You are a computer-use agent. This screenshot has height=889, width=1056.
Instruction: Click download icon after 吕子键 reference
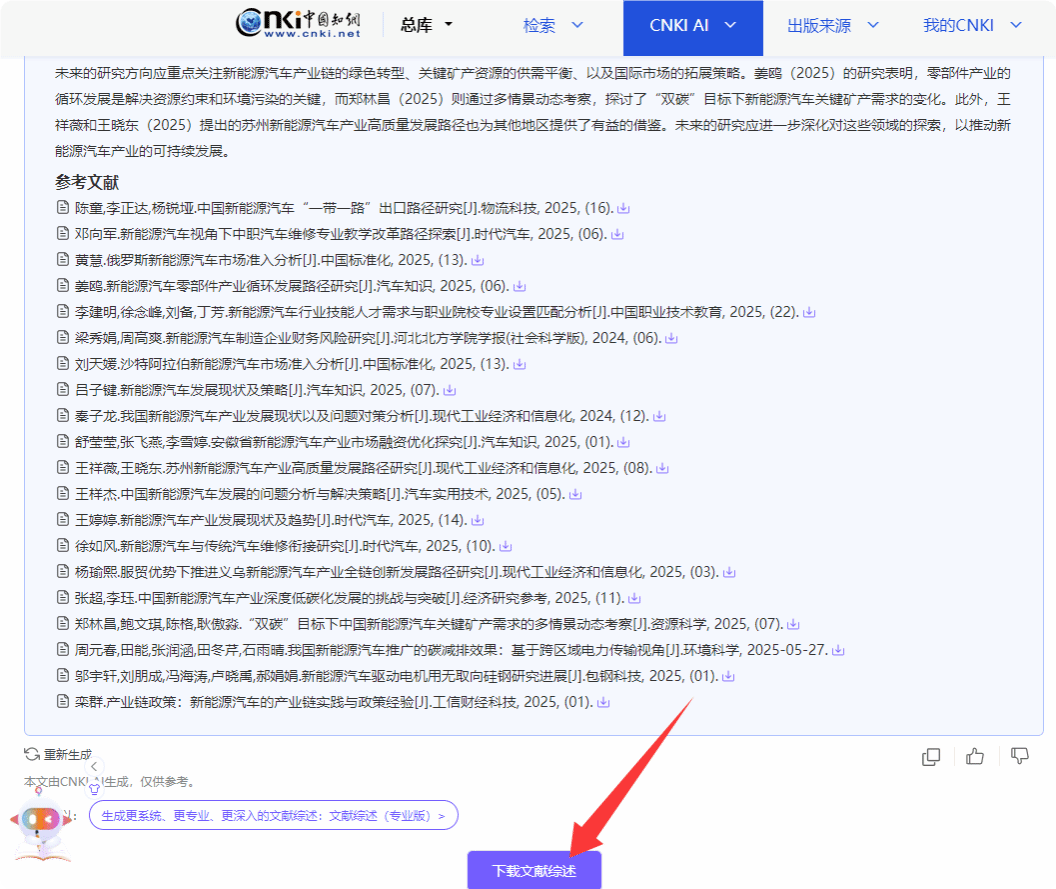(x=450, y=390)
